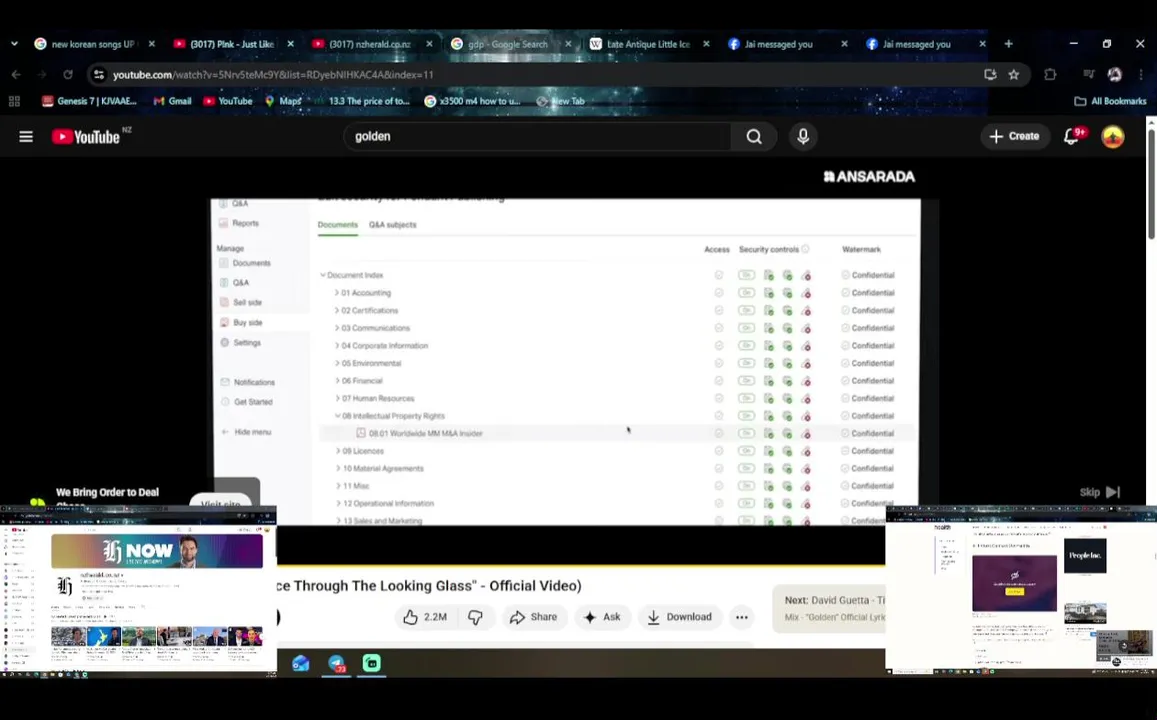The width and height of the screenshot is (1157, 720).
Task: Open the All Bookmarks folder
Action: click(1111, 101)
